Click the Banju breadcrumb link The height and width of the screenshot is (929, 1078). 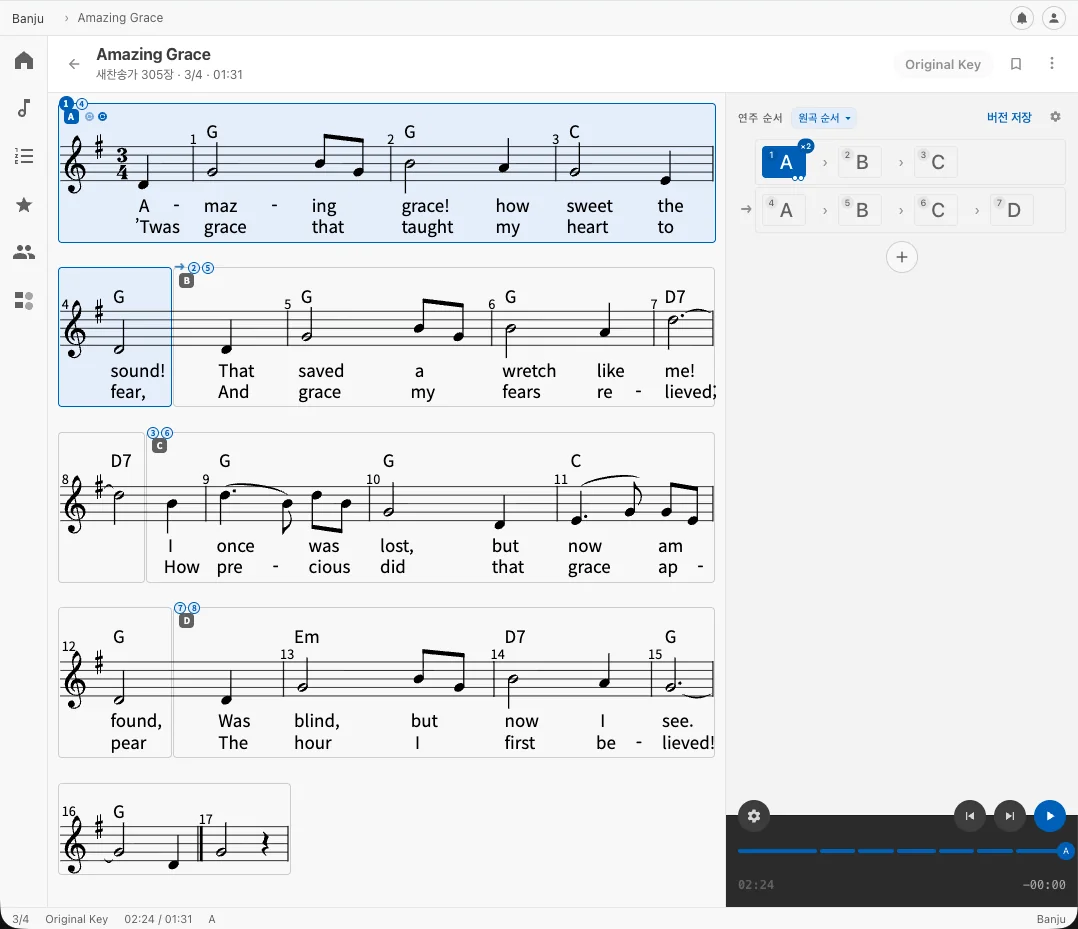coord(28,18)
